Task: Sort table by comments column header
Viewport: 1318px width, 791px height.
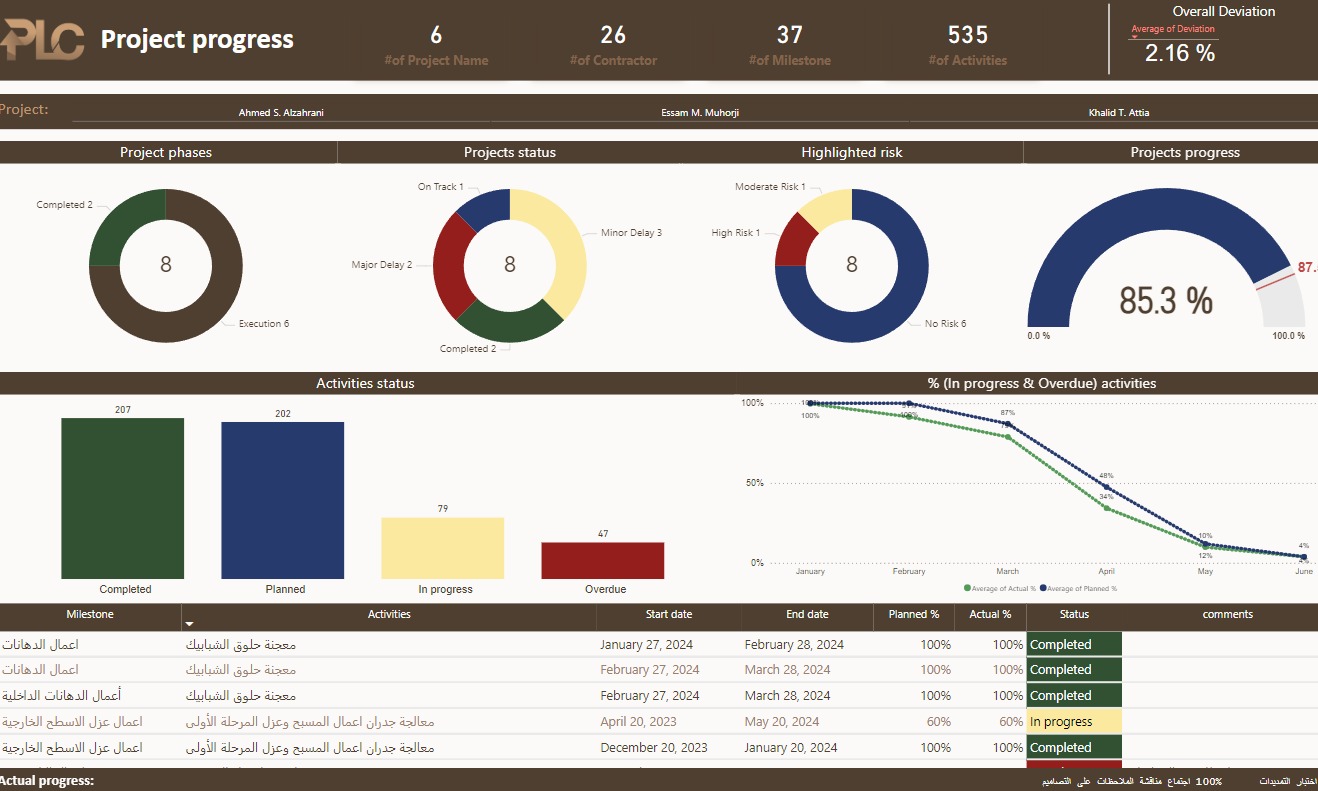Action: (1227, 614)
